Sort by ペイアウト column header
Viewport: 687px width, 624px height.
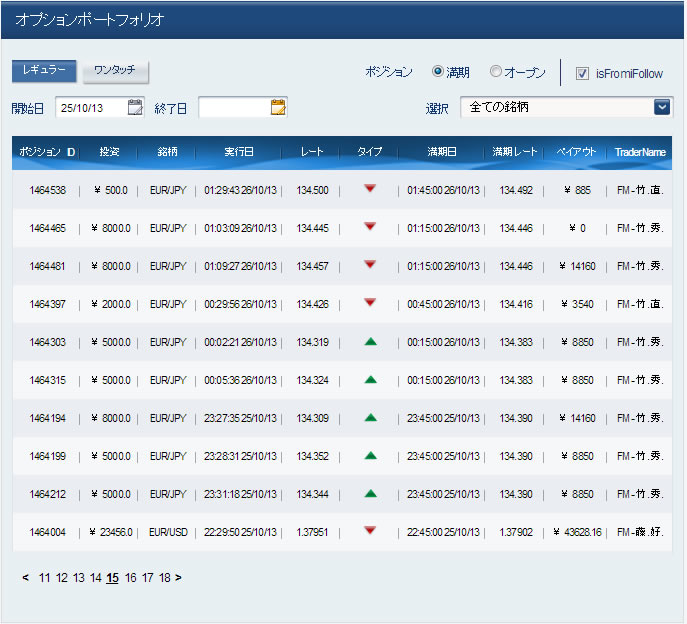(x=576, y=152)
